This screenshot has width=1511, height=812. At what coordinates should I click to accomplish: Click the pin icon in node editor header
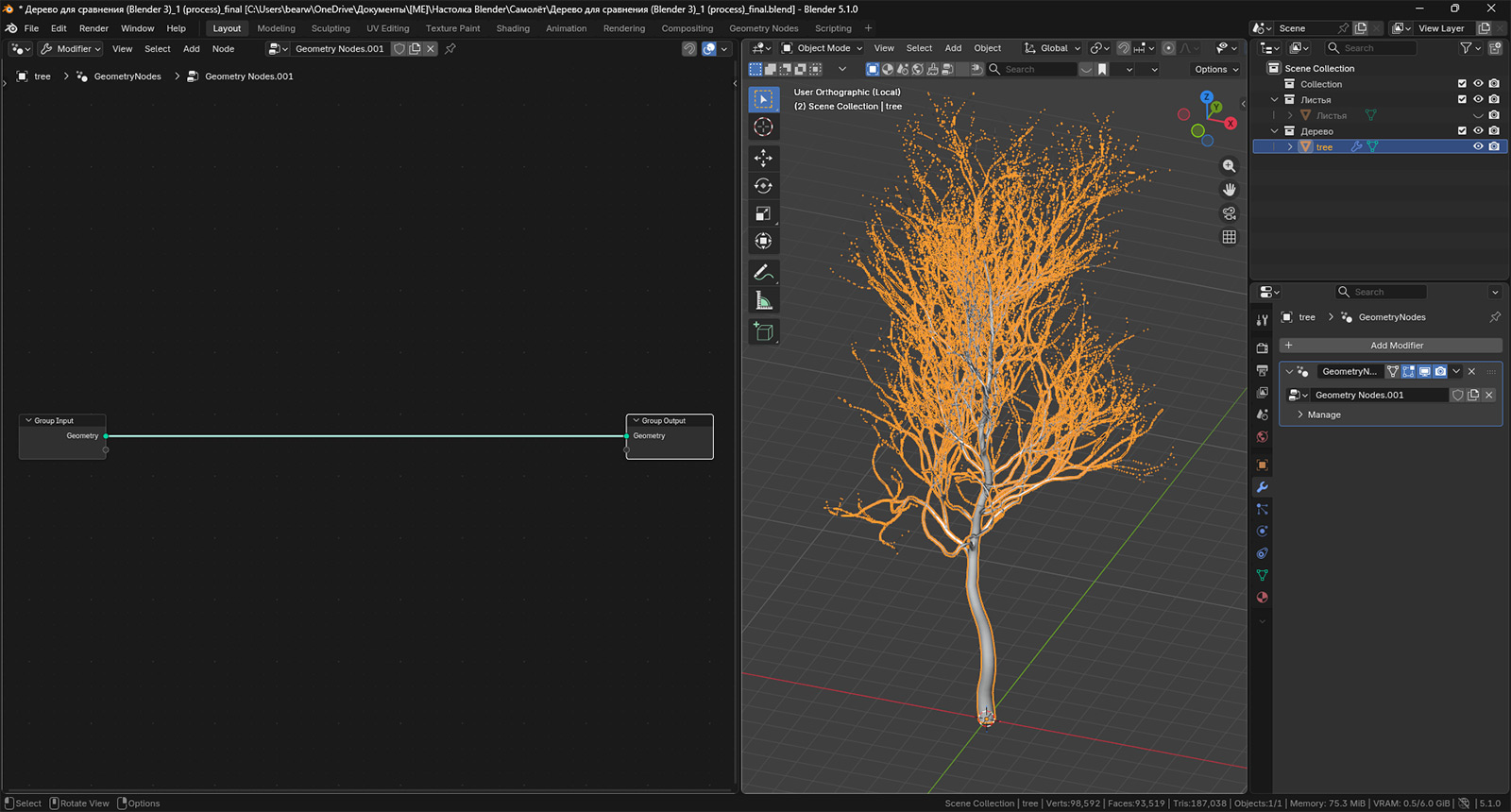click(450, 49)
